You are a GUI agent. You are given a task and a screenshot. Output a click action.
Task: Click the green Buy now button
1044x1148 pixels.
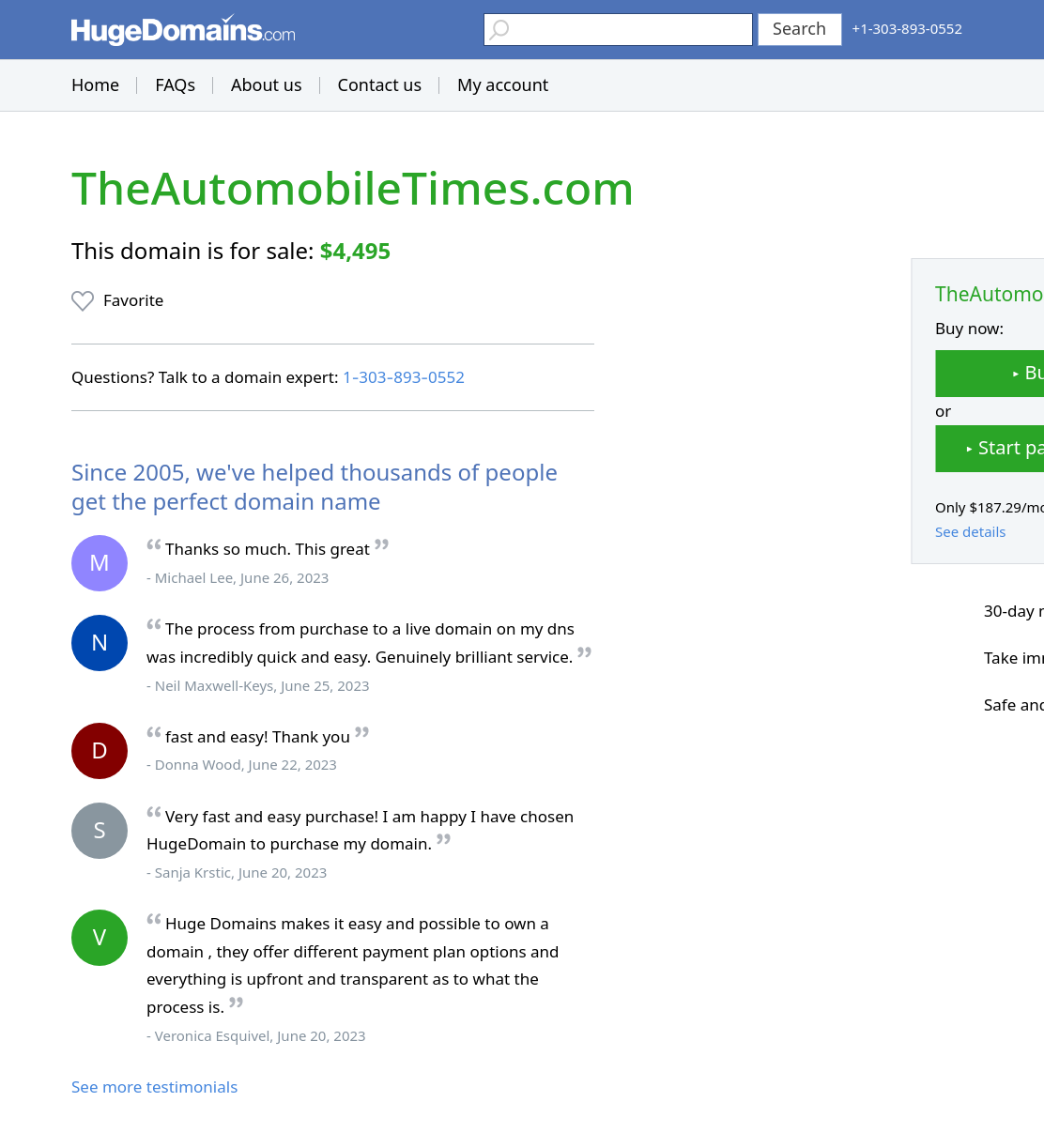(x=990, y=374)
